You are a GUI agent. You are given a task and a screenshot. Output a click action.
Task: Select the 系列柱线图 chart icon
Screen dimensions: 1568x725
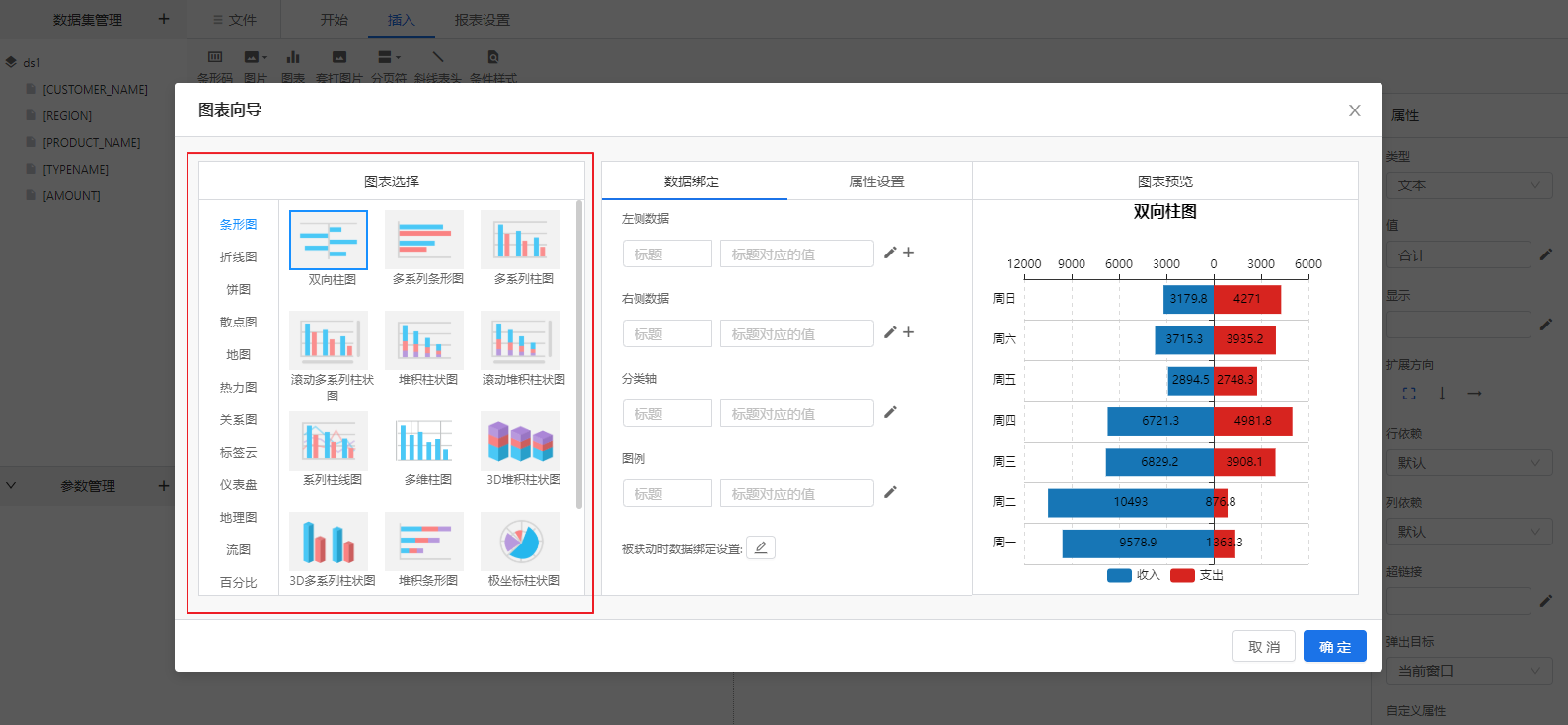point(329,441)
